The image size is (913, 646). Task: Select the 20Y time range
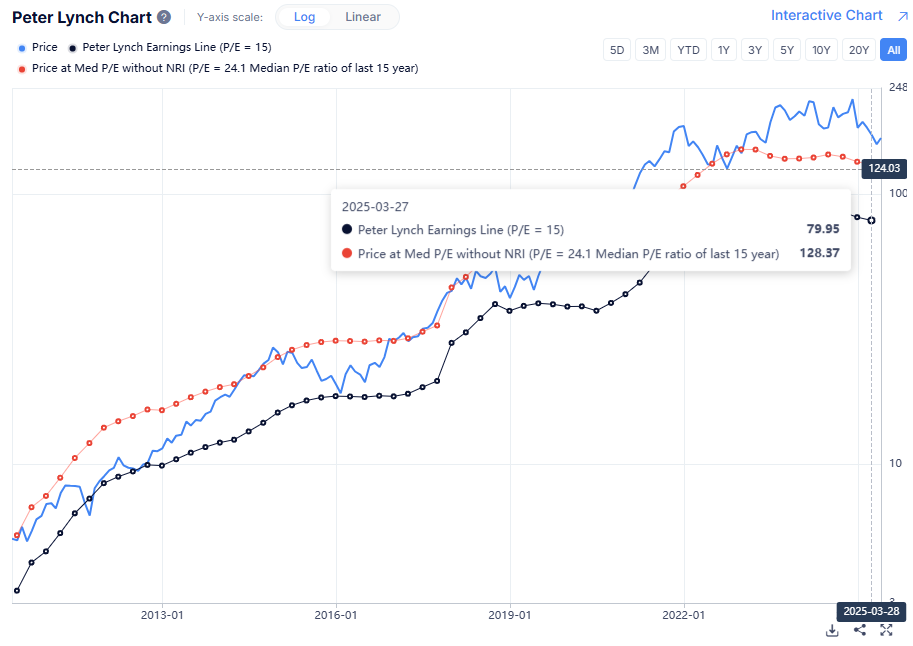point(858,50)
